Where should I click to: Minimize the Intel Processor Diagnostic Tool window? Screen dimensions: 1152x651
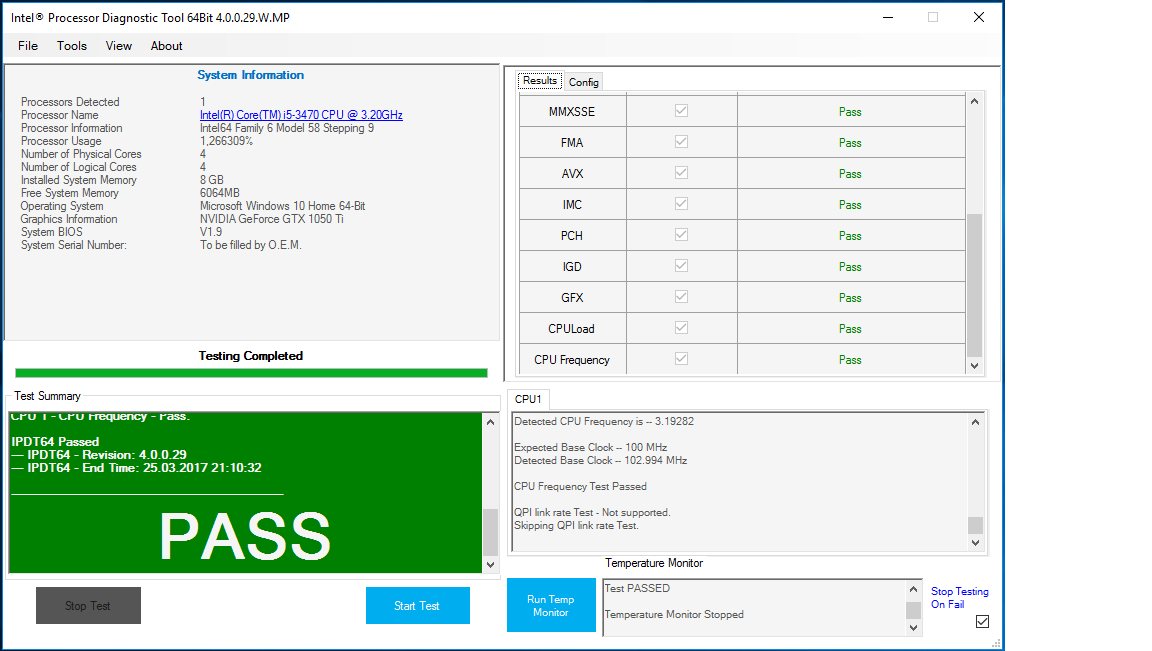coord(888,17)
